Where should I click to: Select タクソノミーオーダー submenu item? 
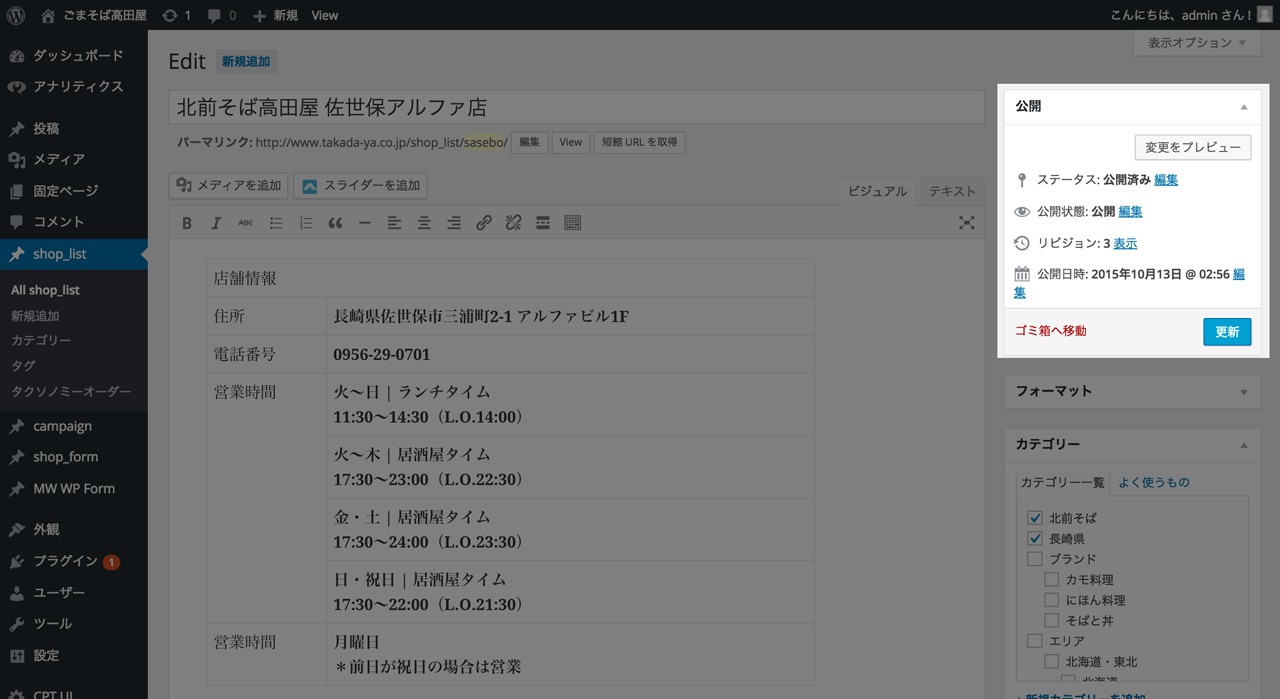(x=71, y=391)
